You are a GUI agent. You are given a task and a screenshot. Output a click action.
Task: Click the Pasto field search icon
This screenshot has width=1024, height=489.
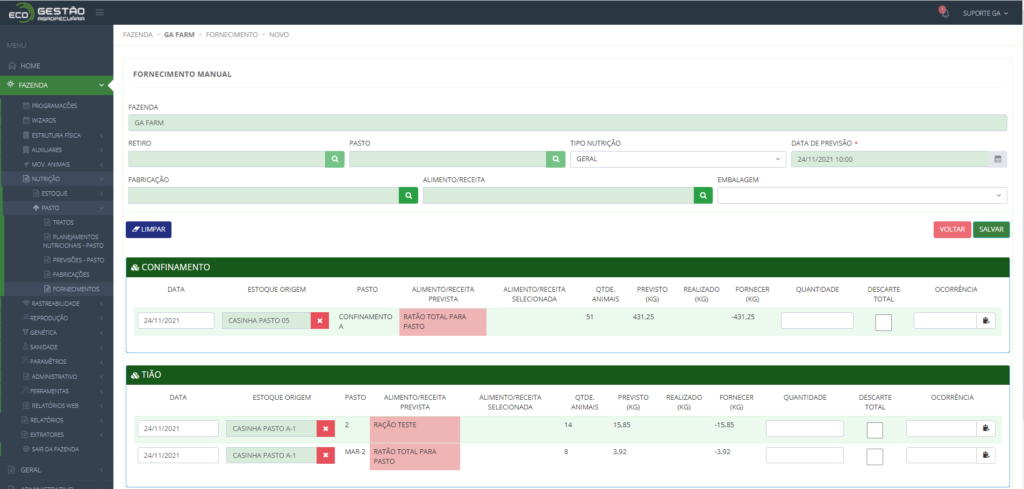[555, 159]
